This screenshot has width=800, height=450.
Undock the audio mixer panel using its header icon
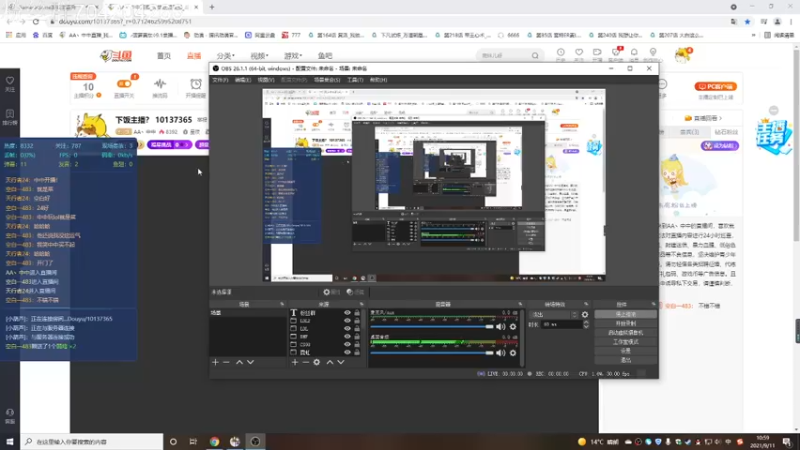click(x=520, y=305)
